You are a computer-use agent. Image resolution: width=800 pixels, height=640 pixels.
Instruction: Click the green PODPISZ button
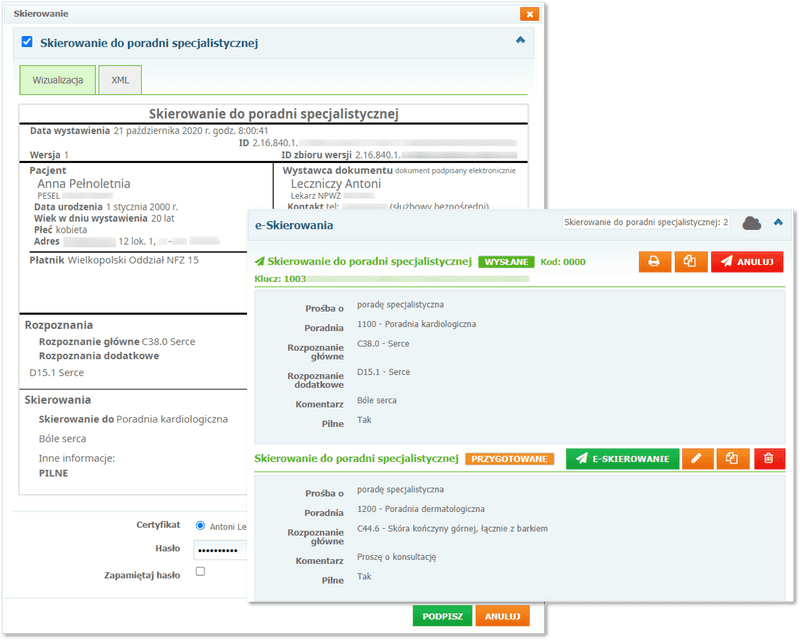[442, 616]
